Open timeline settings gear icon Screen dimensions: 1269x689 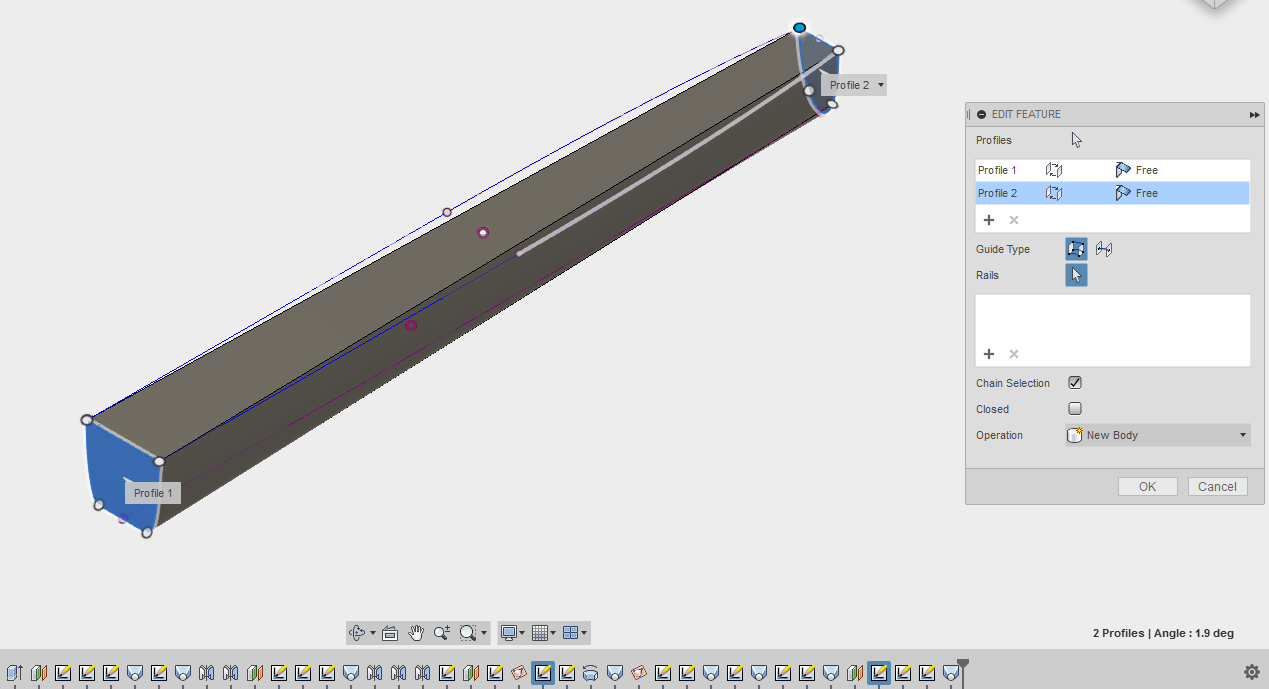[x=1251, y=672]
